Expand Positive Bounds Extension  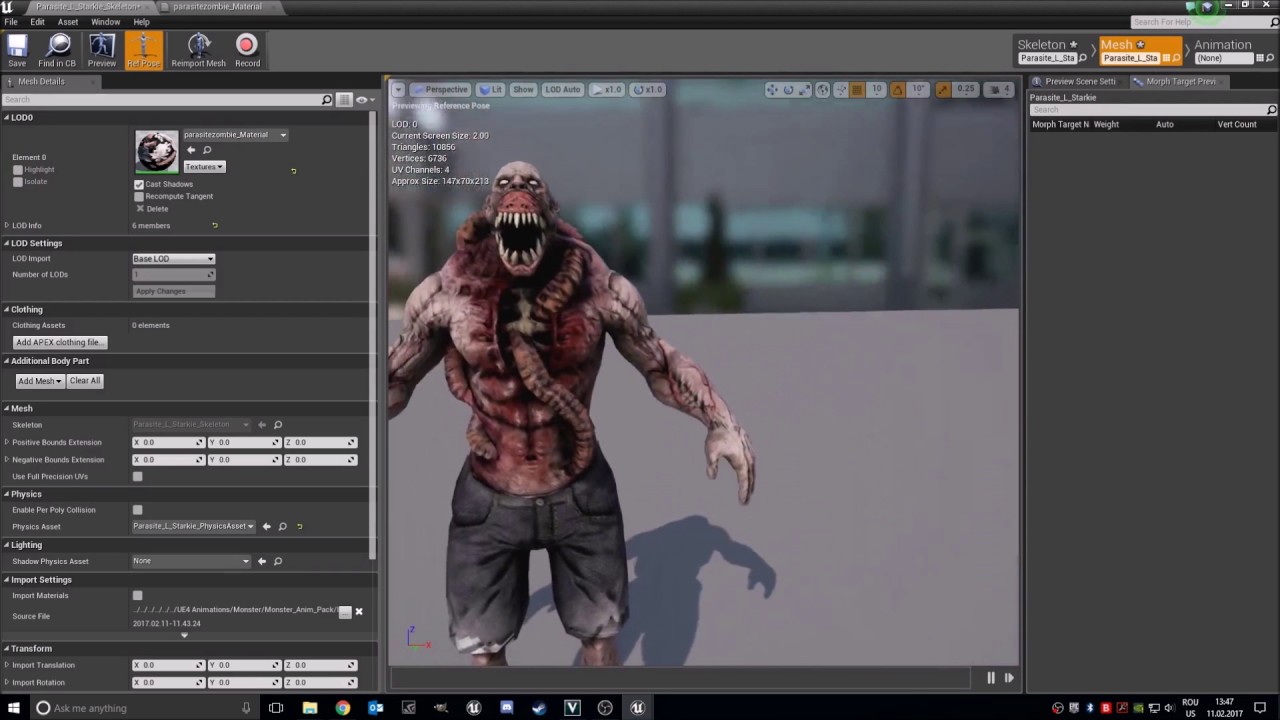pos(7,442)
